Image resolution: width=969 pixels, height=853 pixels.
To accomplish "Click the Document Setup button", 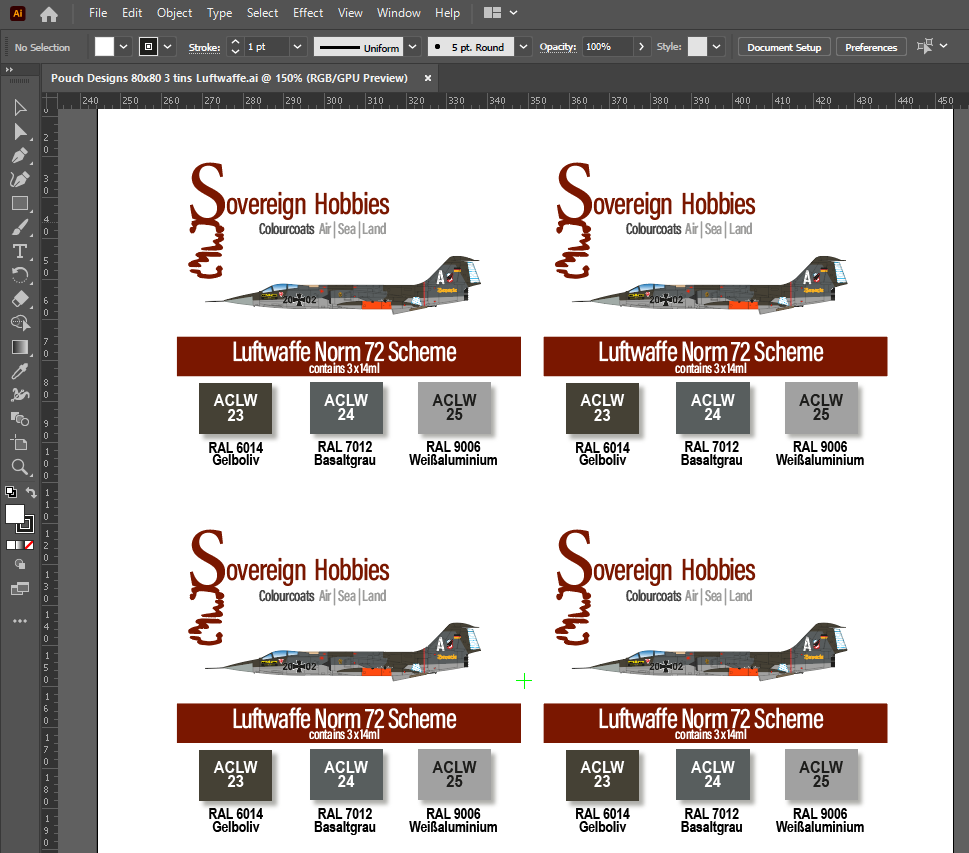I will tap(784, 47).
